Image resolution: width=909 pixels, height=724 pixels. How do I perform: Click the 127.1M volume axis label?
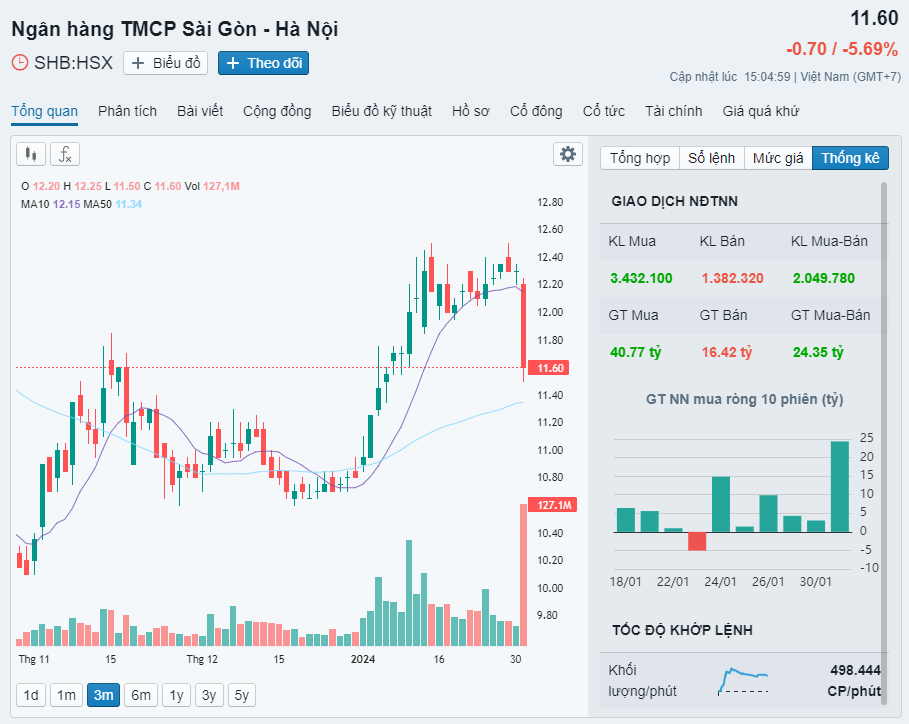[552, 505]
